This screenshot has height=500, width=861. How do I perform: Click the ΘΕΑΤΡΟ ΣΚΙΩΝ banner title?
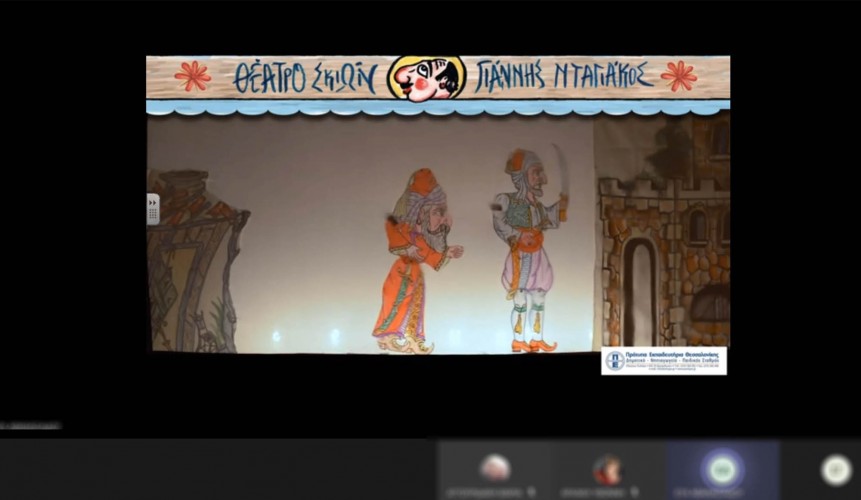tap(305, 78)
